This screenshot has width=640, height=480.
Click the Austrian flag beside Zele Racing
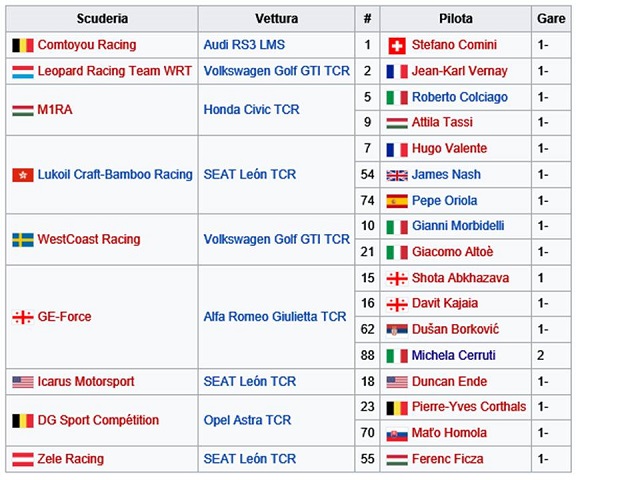point(23,460)
